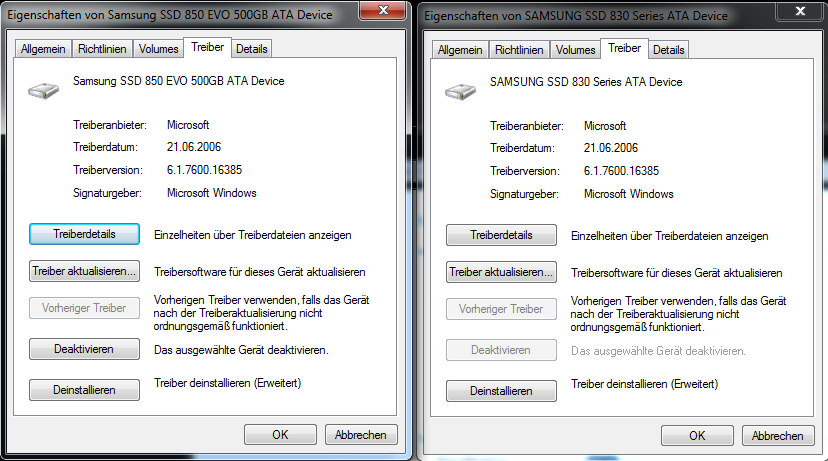Click Treiber aktualisieren in the 850 EVO window
Viewport: 828px width, 461px height.
point(84,271)
